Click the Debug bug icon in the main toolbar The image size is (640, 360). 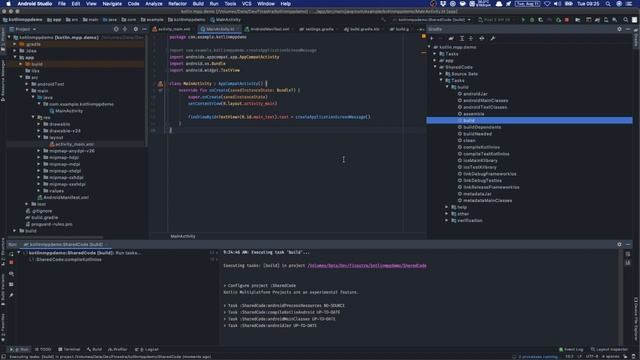click(532, 20)
